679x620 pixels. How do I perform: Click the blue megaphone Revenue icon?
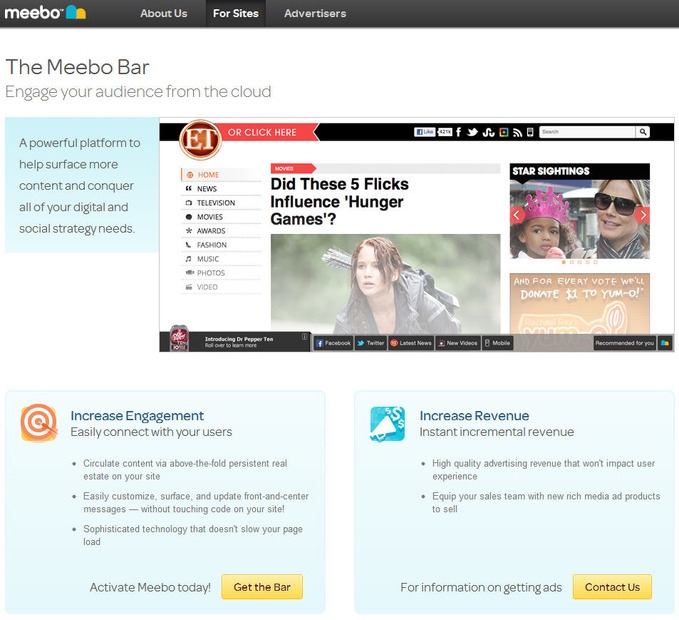(x=388, y=424)
